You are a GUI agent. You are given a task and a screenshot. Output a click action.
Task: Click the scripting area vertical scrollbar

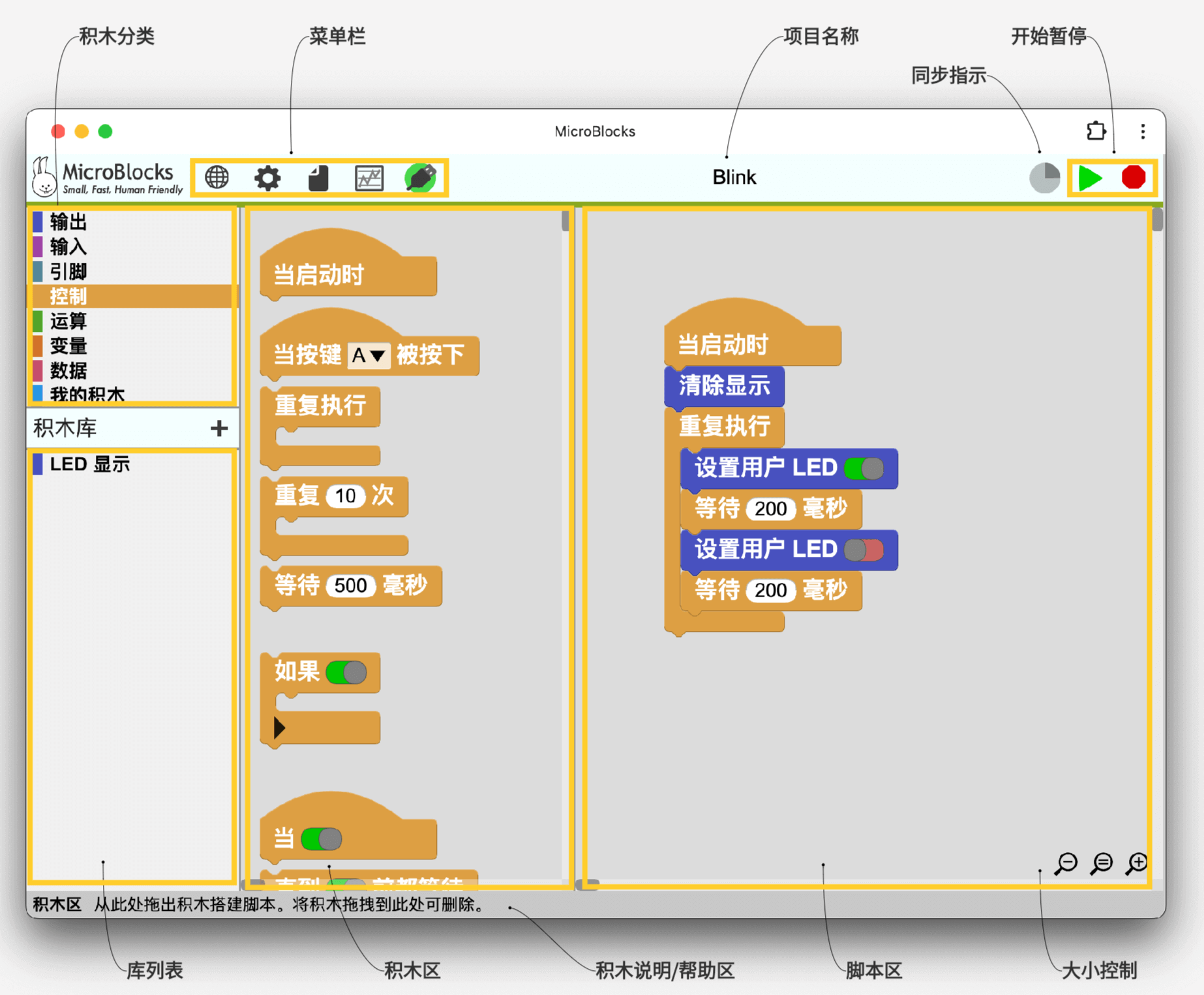(1157, 219)
